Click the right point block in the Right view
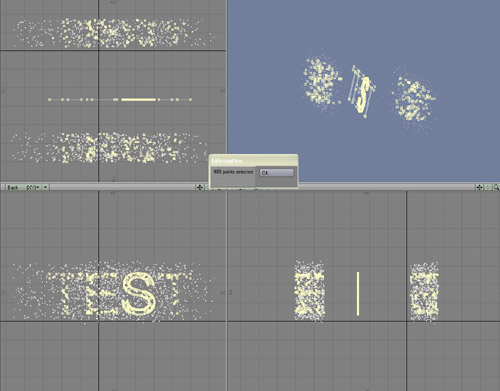Viewport: 500px width, 391px height. pos(424,292)
